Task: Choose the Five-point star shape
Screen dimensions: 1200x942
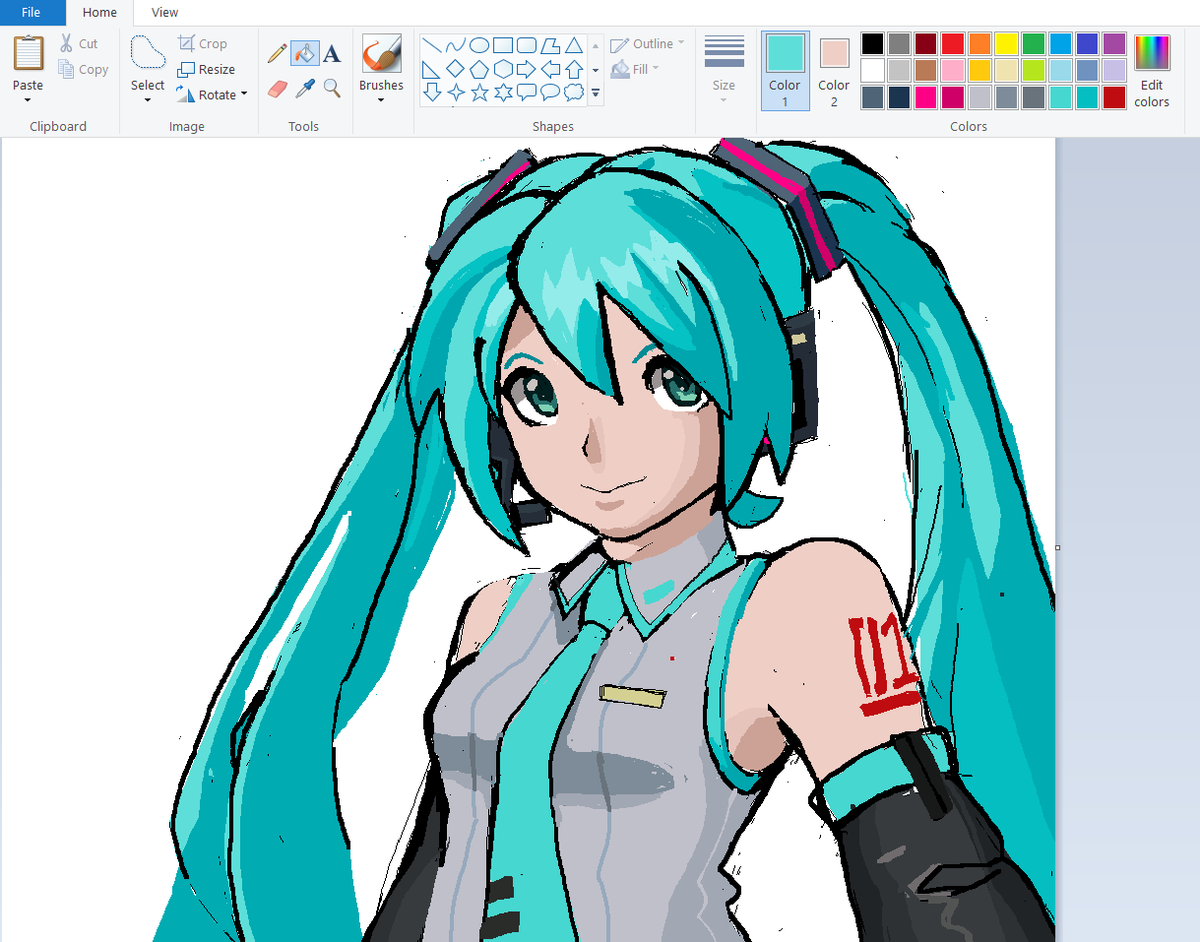Action: click(479, 93)
